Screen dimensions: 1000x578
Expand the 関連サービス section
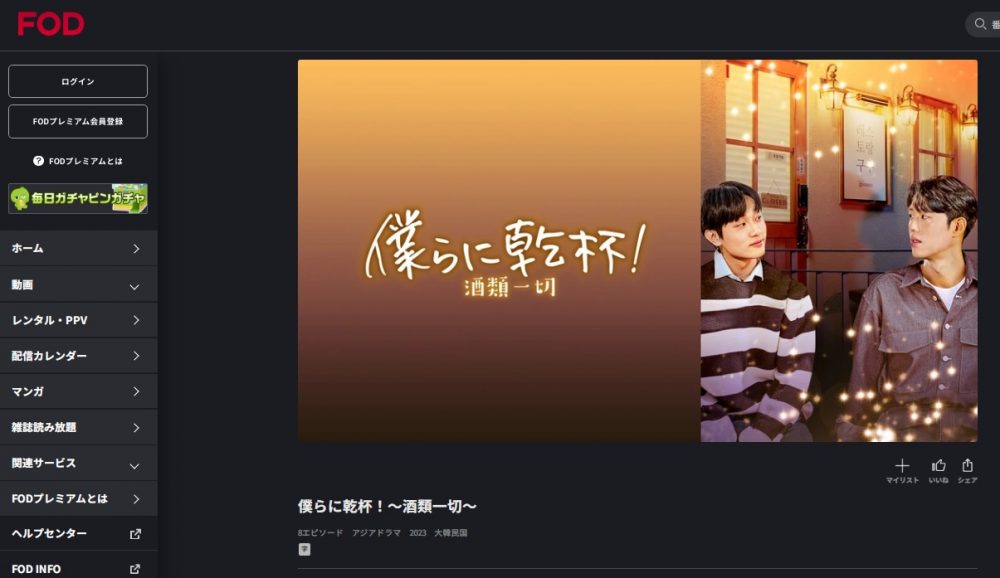79,463
